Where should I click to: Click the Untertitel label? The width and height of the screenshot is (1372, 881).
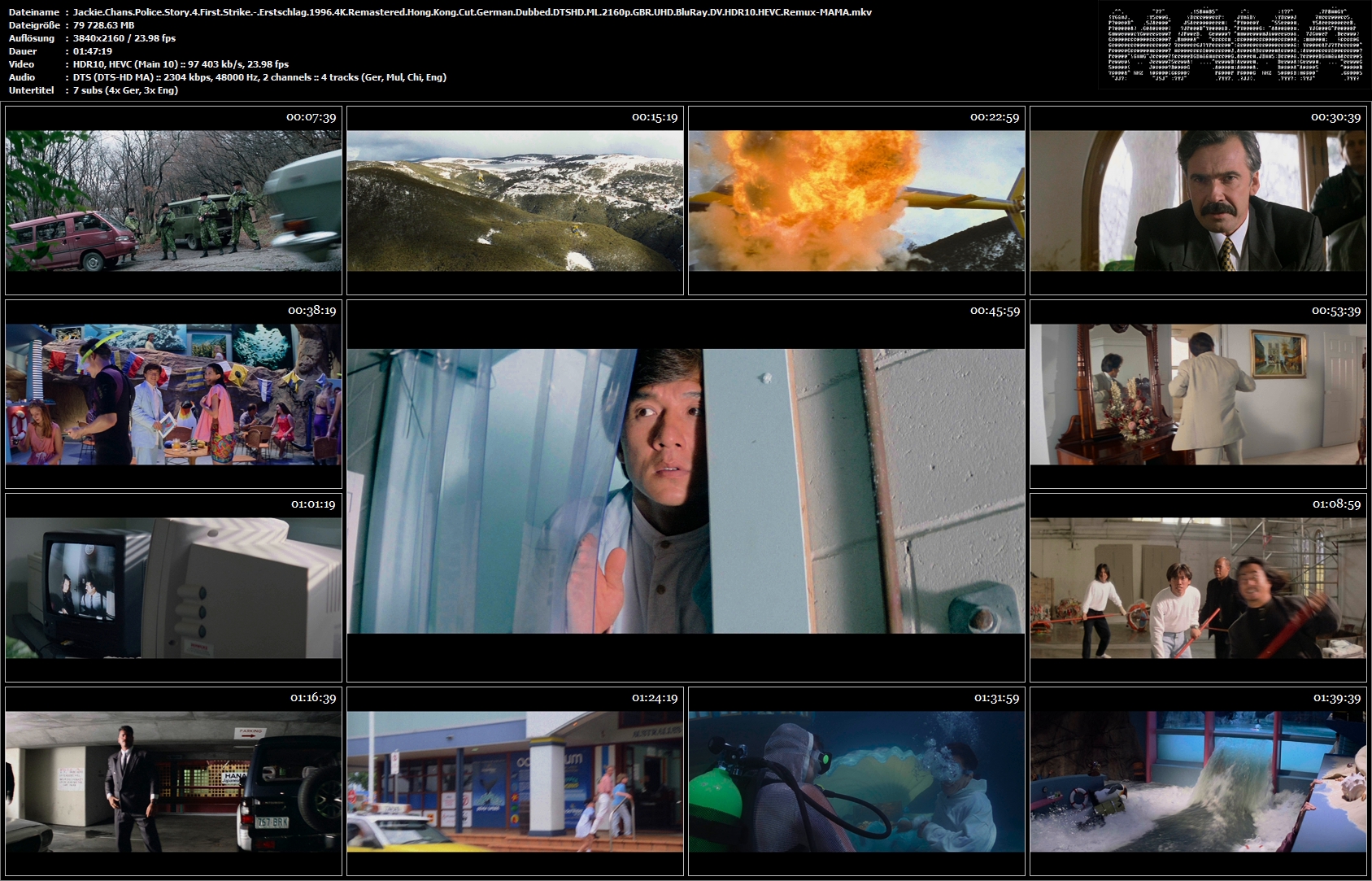point(31,90)
